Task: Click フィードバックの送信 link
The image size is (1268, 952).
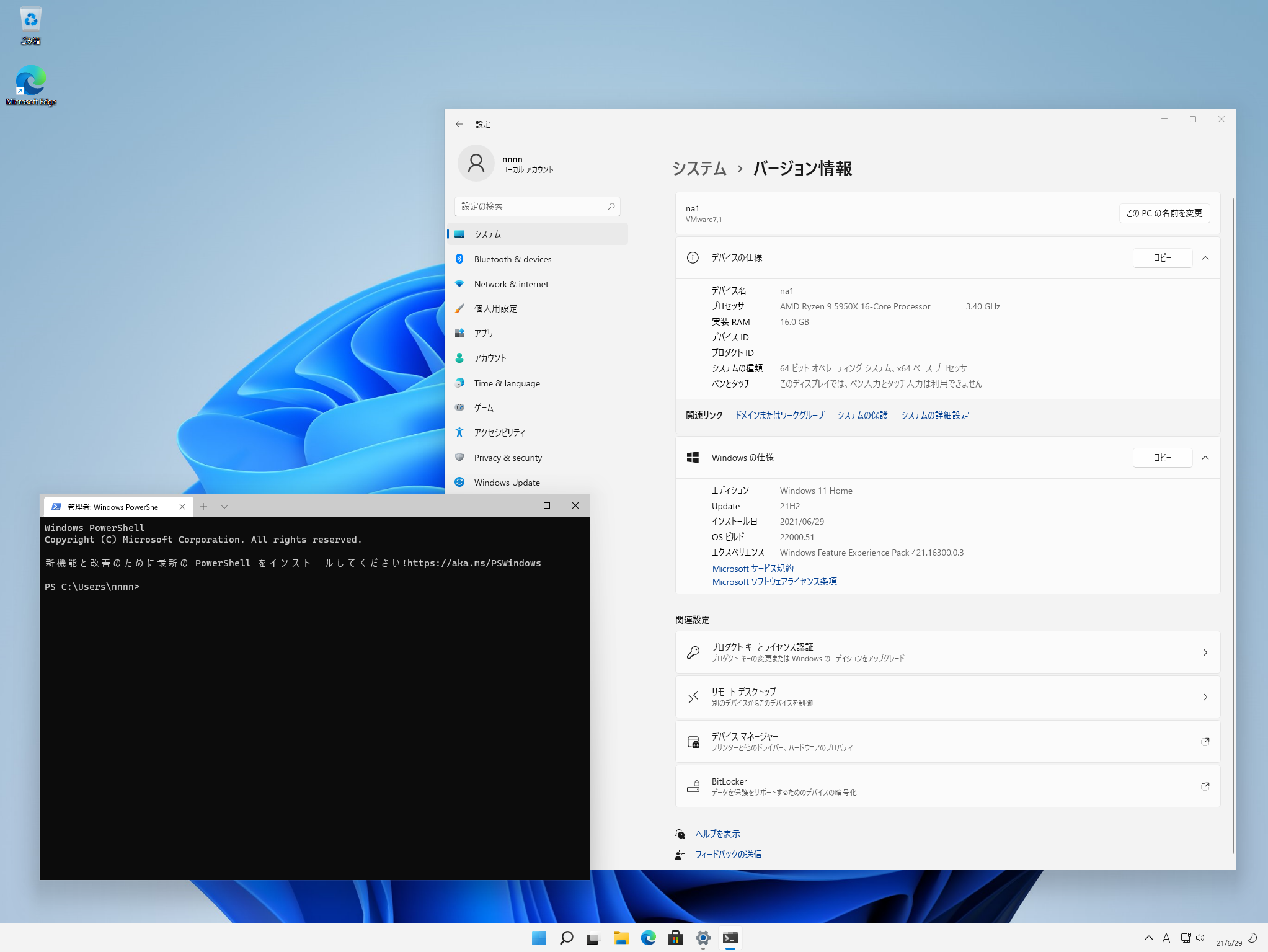Action: 729,855
